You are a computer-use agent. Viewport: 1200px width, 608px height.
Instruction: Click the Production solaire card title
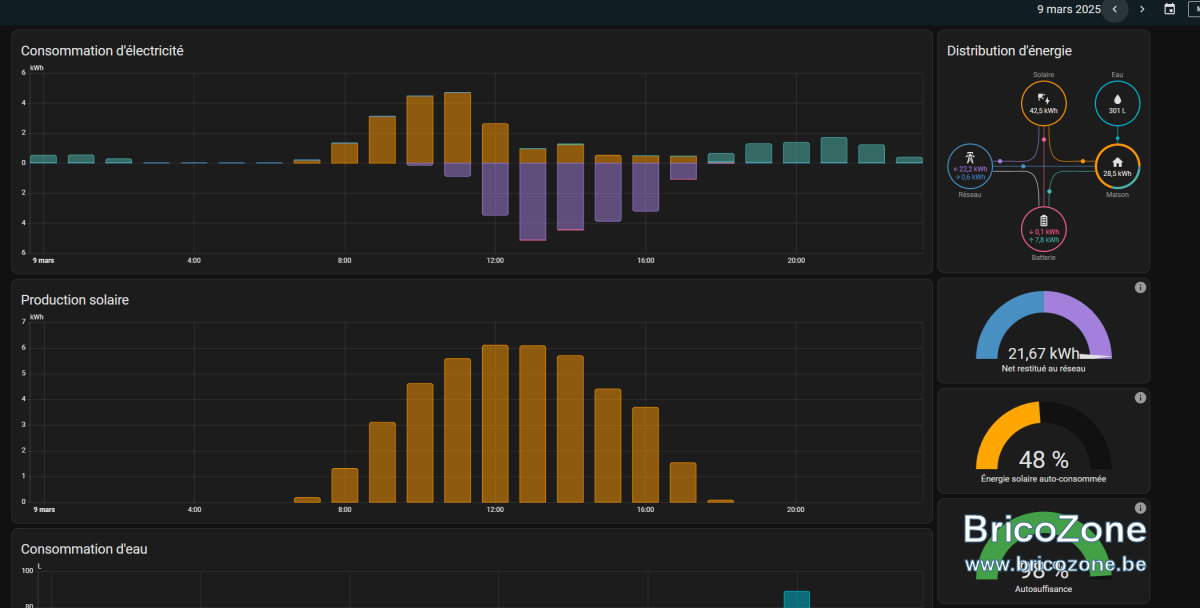click(75, 300)
